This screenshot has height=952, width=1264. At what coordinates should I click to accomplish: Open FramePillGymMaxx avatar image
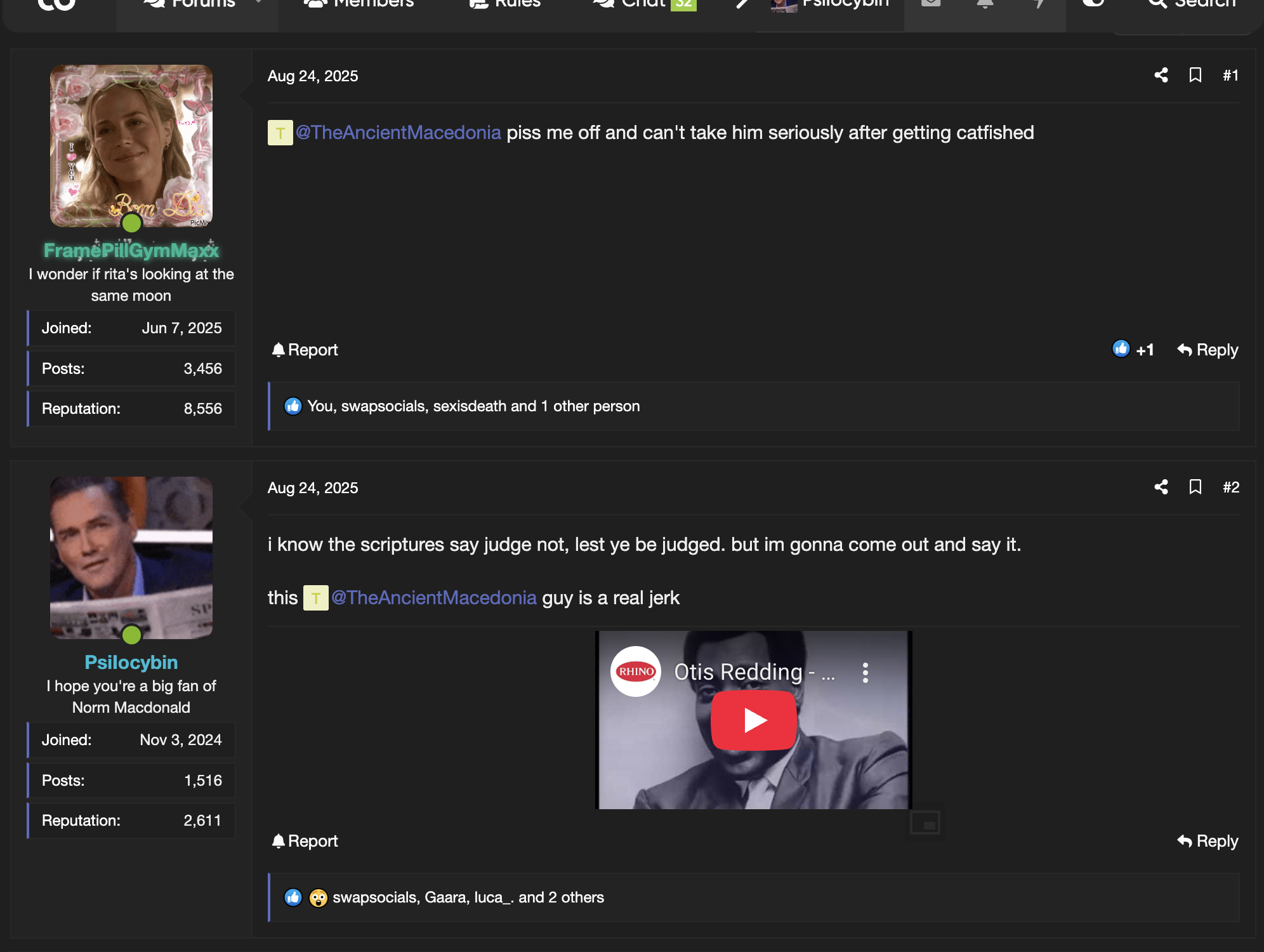(x=131, y=146)
